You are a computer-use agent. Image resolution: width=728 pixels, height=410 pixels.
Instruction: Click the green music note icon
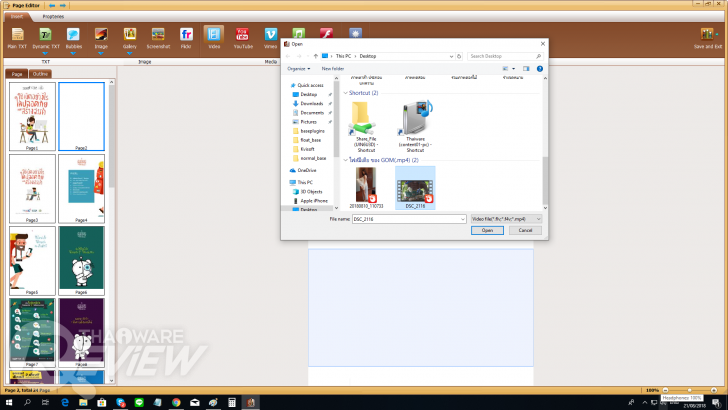coord(299,33)
